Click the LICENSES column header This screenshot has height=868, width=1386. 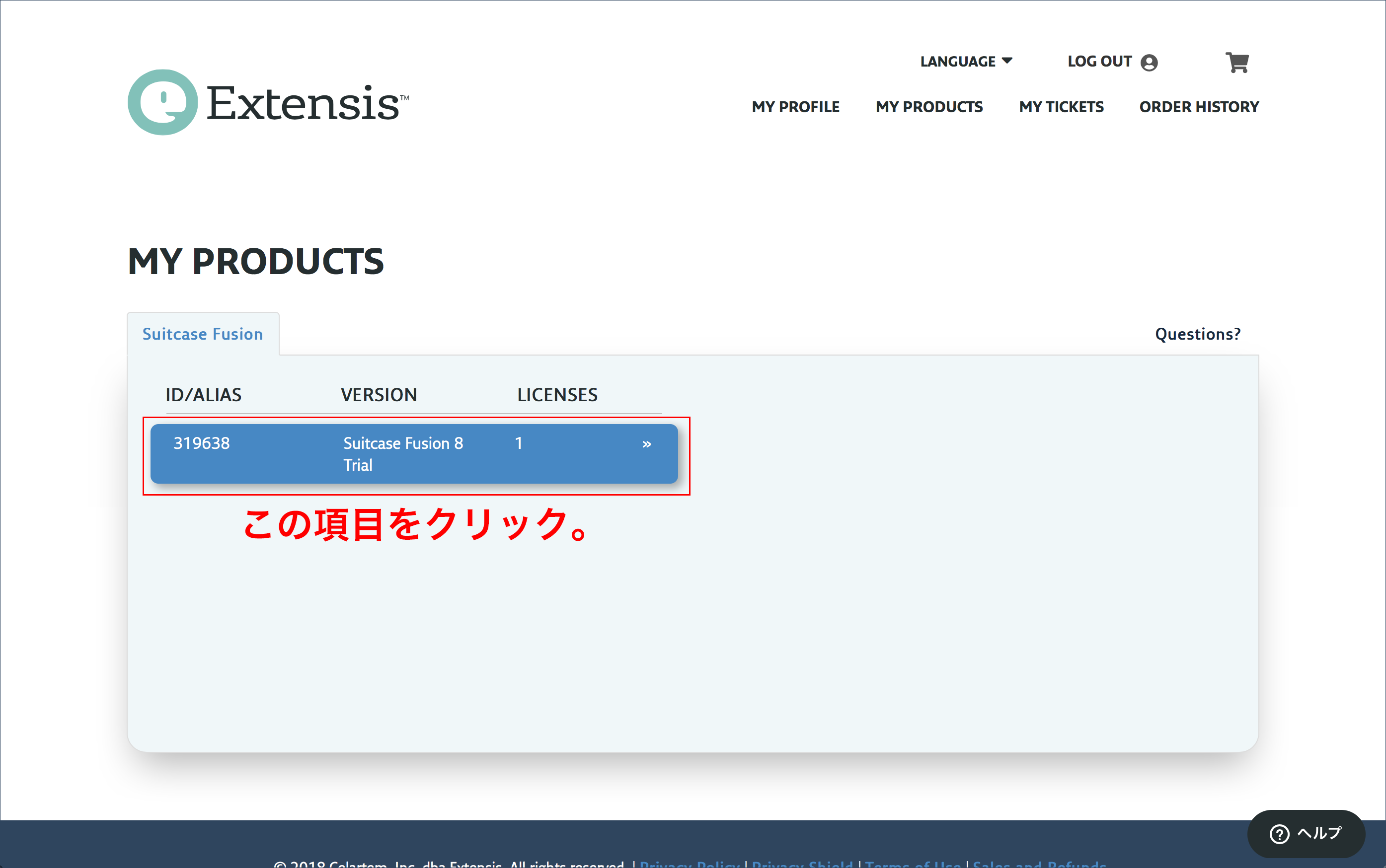(557, 395)
